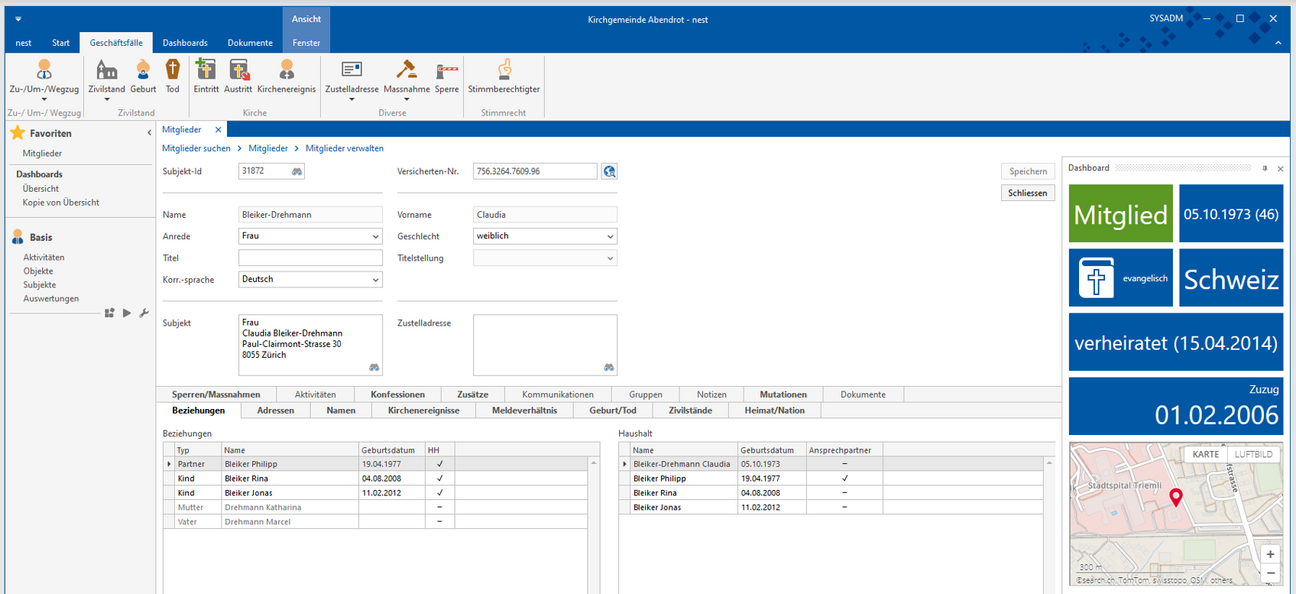Toggle HH mark for Drehmann Katharina
This screenshot has width=1296, height=594.
click(439, 507)
